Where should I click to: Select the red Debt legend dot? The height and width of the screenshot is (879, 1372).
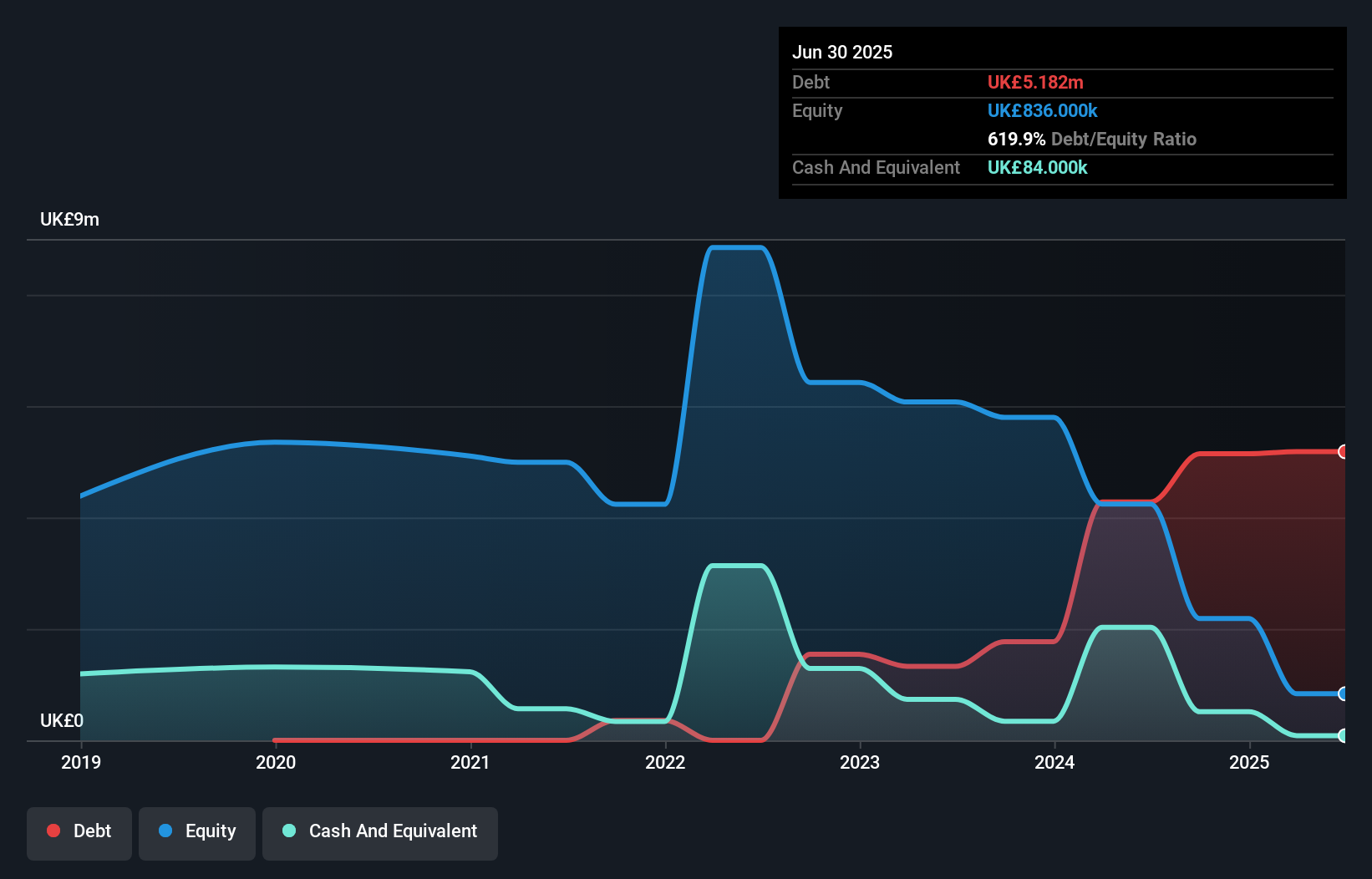pyautogui.click(x=53, y=831)
